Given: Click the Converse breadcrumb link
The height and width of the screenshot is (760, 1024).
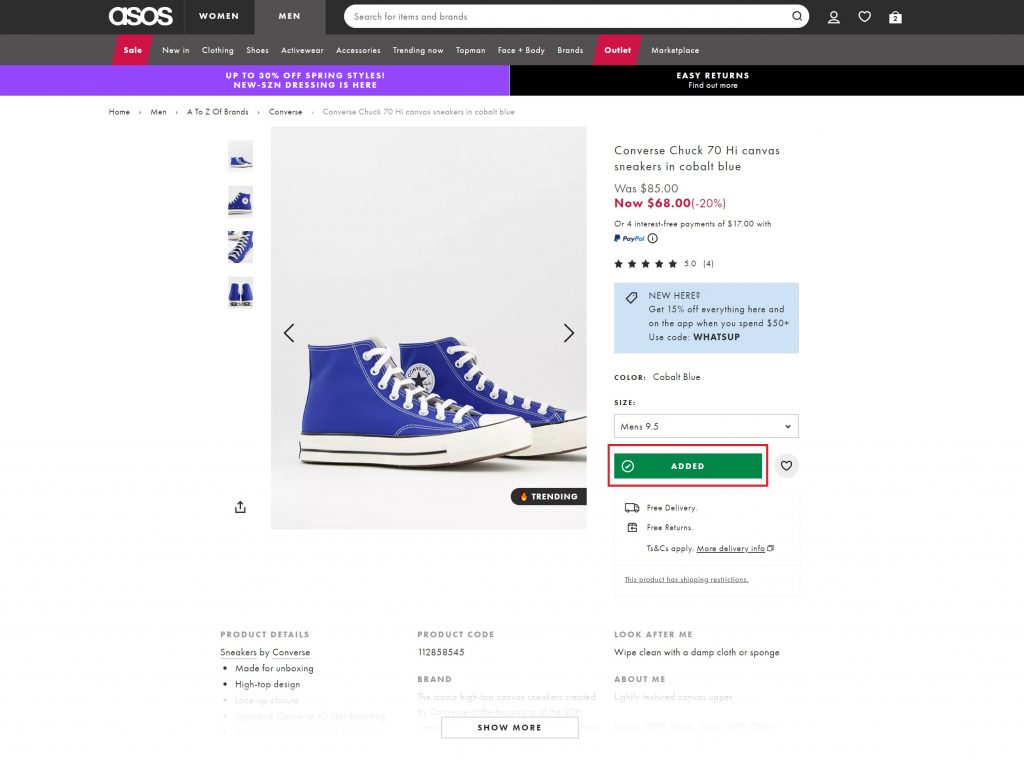Looking at the screenshot, I should (x=285, y=112).
